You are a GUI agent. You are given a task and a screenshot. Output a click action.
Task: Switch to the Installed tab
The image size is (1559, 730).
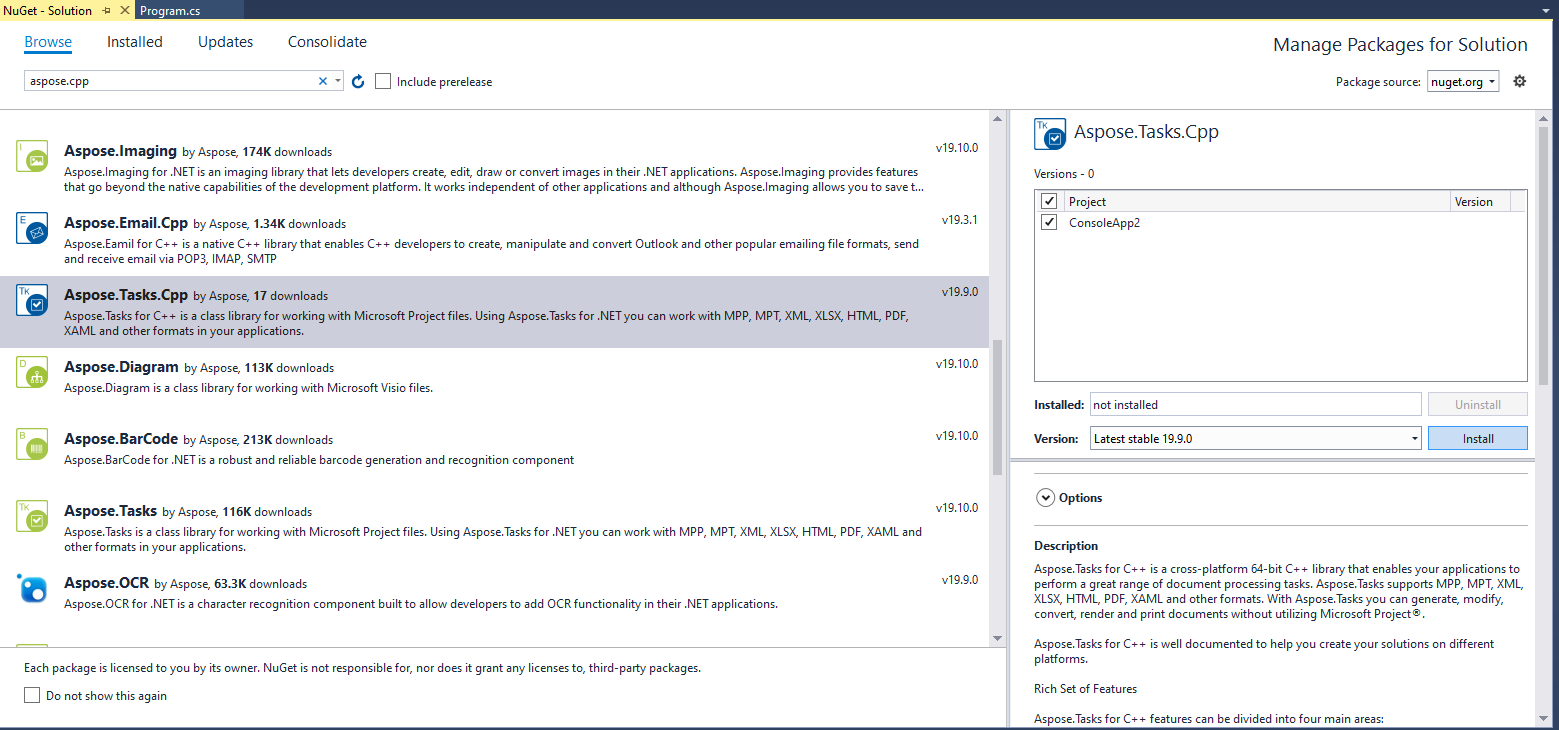coord(135,42)
